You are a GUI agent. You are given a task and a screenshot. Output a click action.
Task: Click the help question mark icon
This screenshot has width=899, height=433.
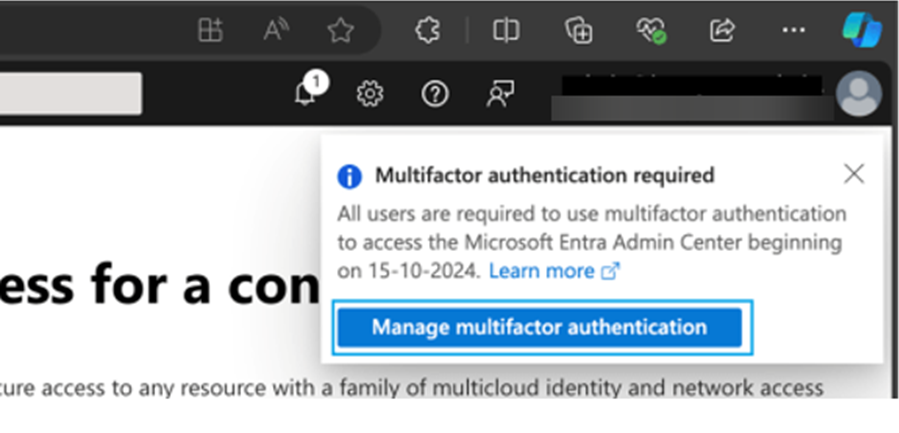click(x=434, y=94)
